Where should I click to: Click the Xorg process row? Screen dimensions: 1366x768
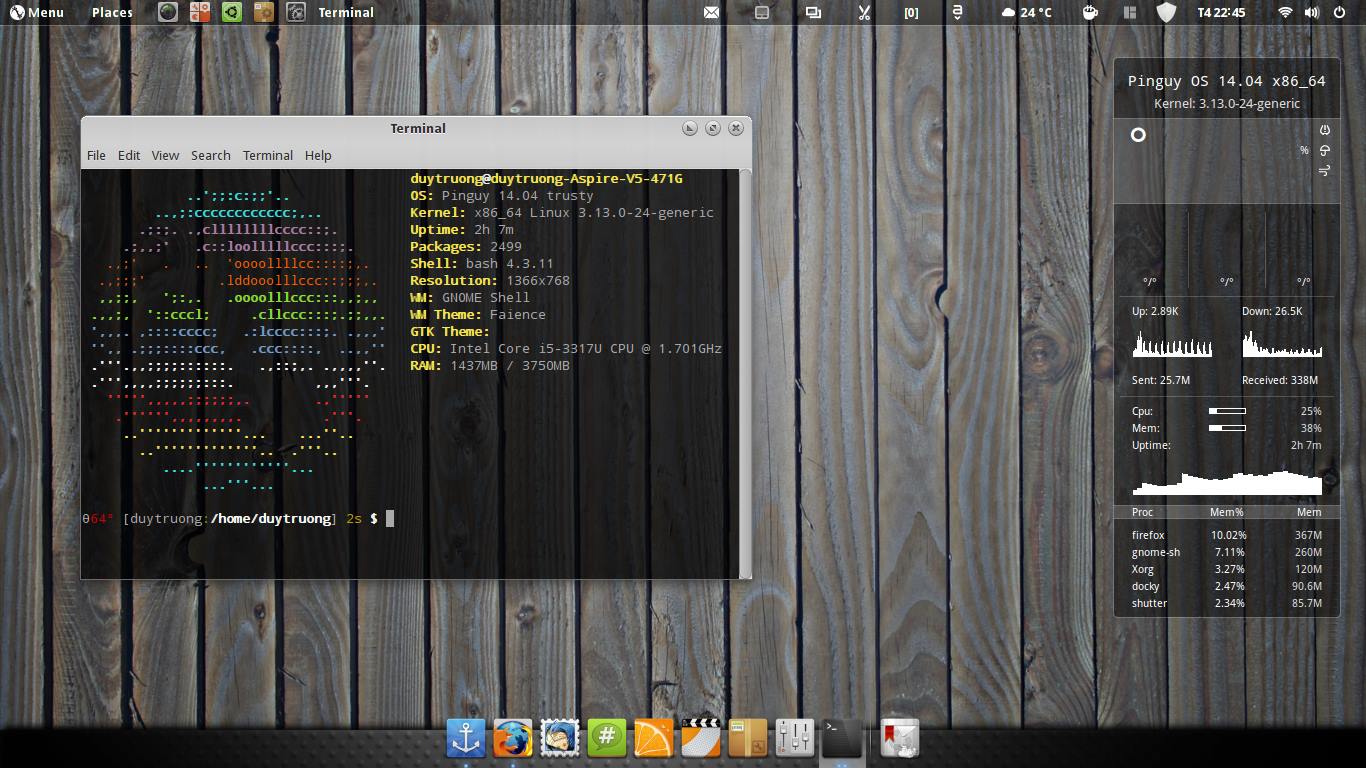[x=1227, y=569]
